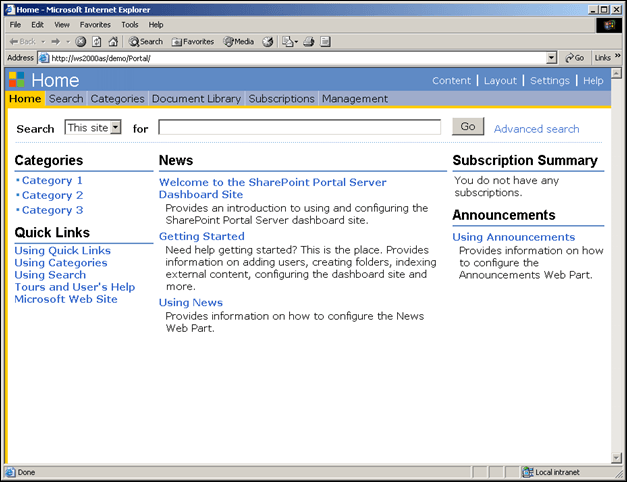Switch to the Management tab
Image resolution: width=627 pixels, height=482 pixels.
[x=355, y=99]
